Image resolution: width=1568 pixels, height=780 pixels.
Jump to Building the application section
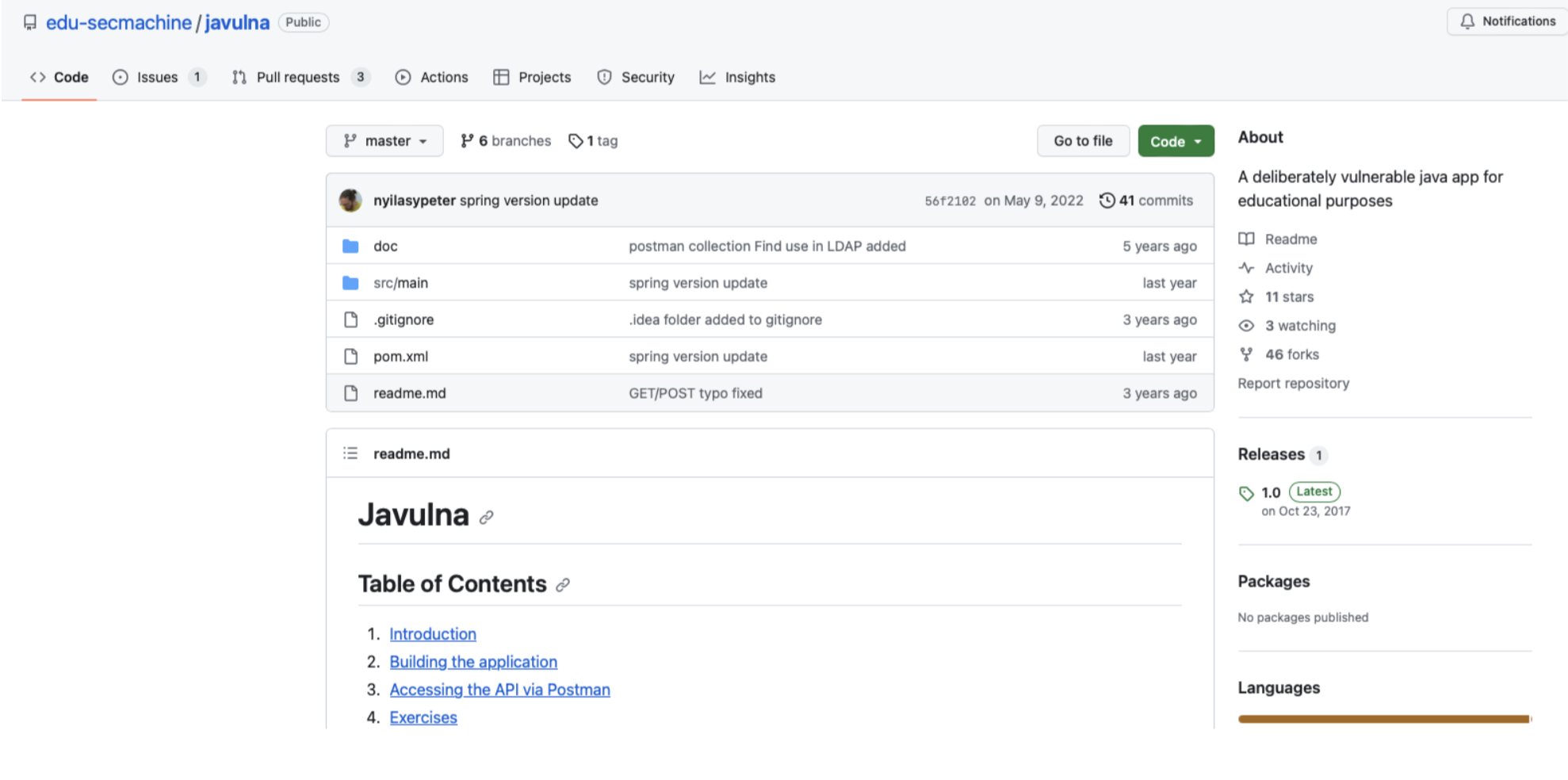(473, 662)
